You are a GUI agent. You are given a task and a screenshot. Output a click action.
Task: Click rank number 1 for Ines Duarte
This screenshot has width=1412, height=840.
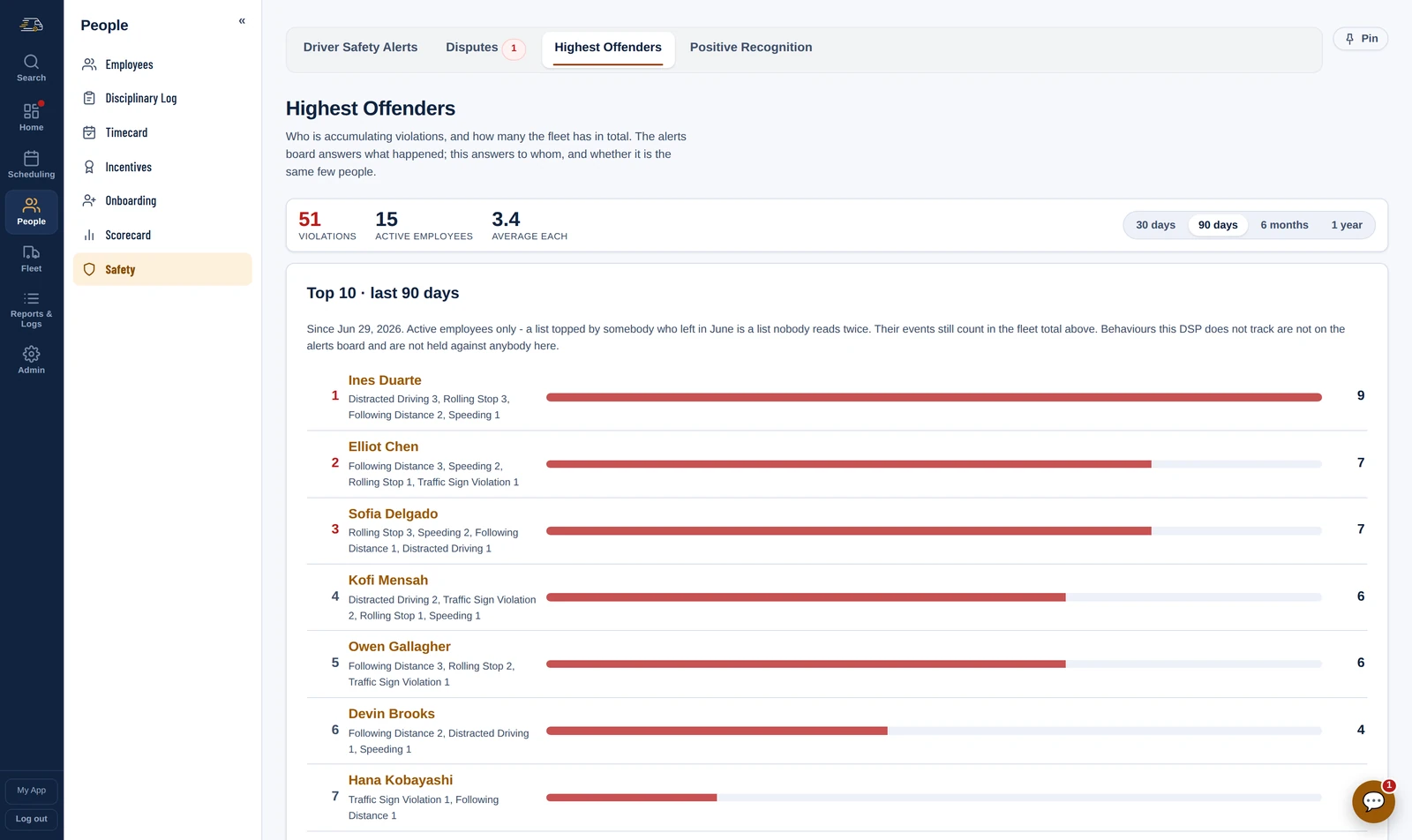[x=334, y=395]
